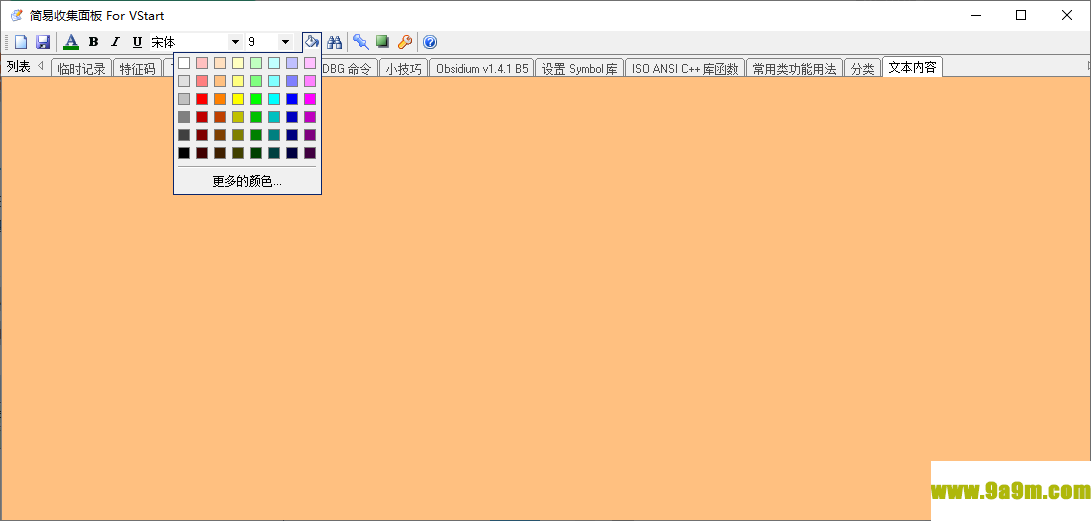Image resolution: width=1091 pixels, height=521 pixels.
Task: Switch to the 特征码 tab
Action: point(137,69)
